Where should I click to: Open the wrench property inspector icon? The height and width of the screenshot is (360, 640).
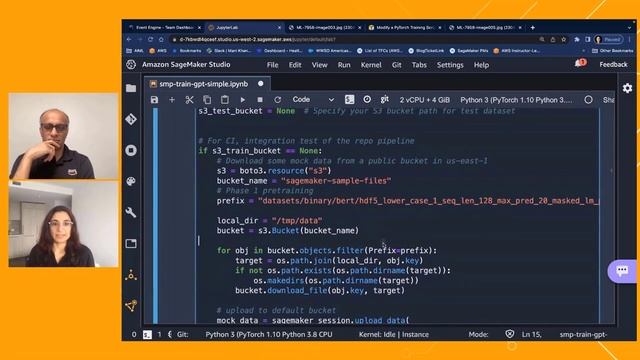(131, 212)
